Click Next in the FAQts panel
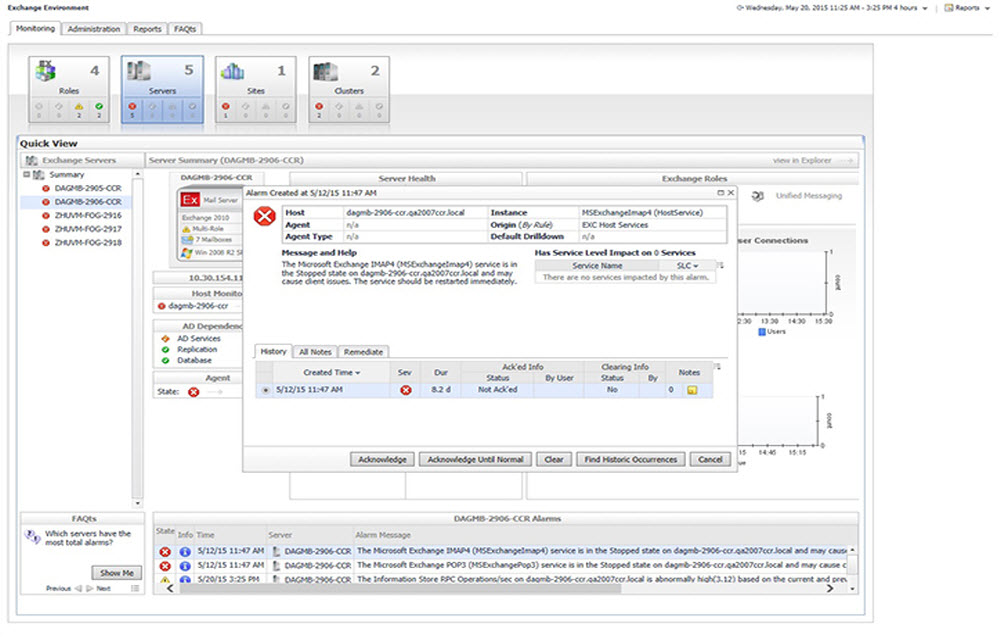This screenshot has height=640, width=1000. [103, 588]
